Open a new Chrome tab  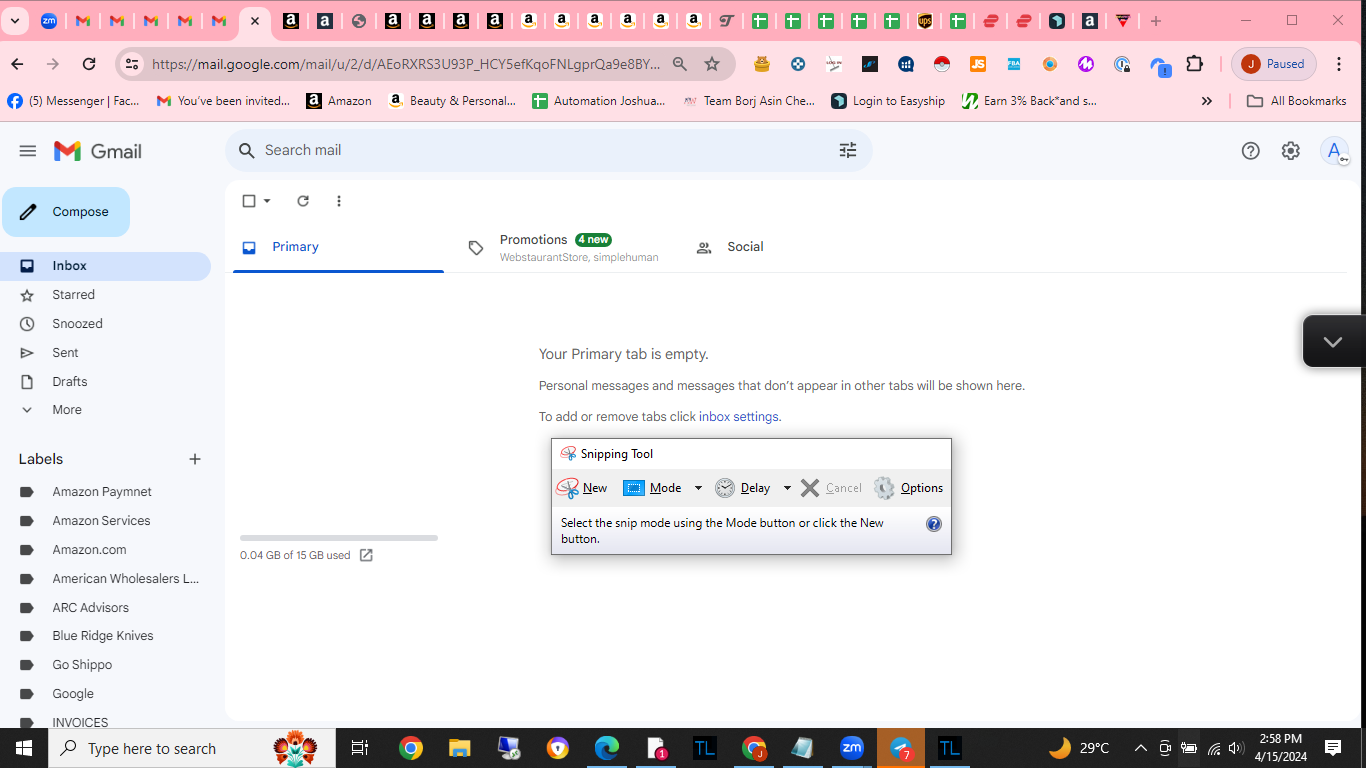(1156, 21)
